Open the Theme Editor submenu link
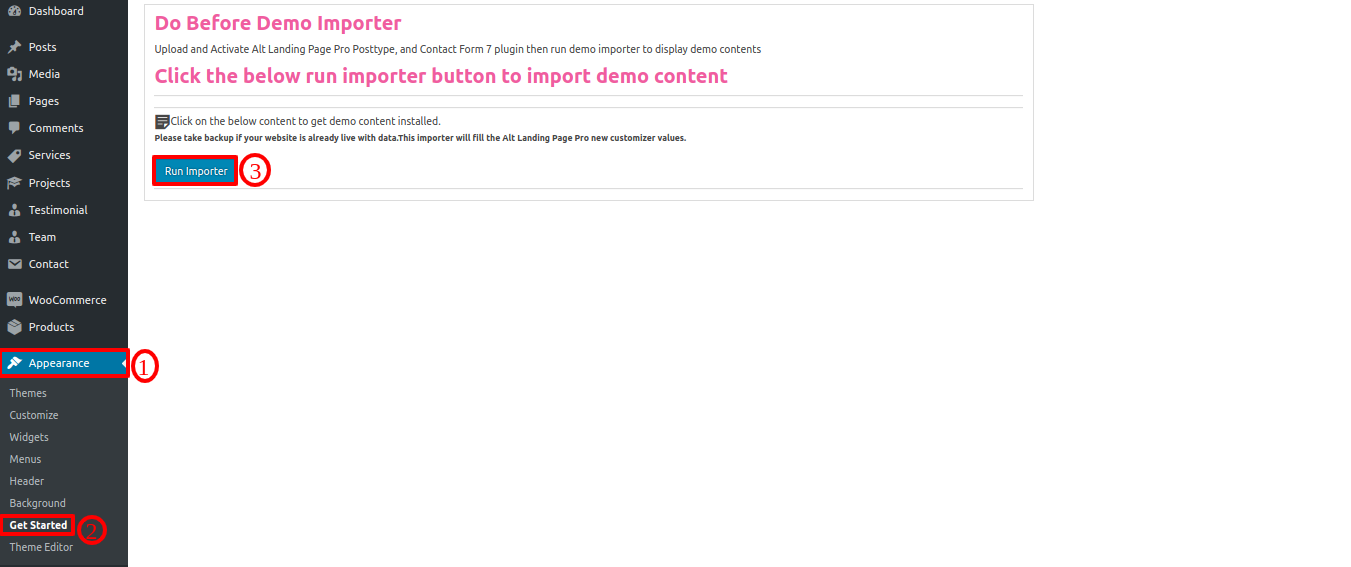 click(x=41, y=547)
